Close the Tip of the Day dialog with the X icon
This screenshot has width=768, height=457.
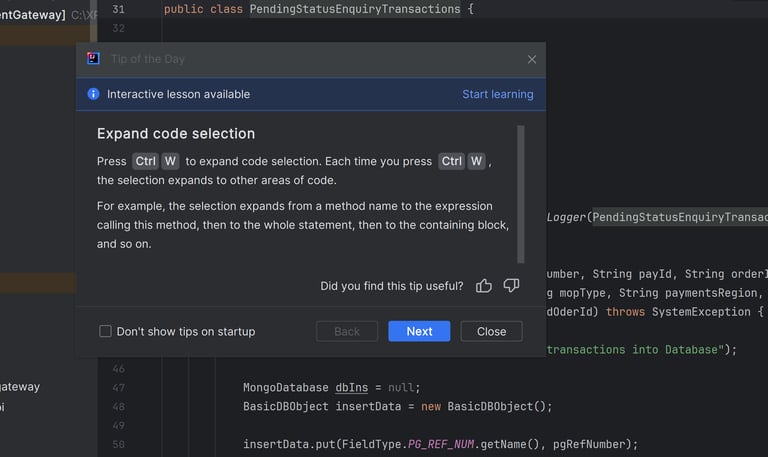pos(531,59)
